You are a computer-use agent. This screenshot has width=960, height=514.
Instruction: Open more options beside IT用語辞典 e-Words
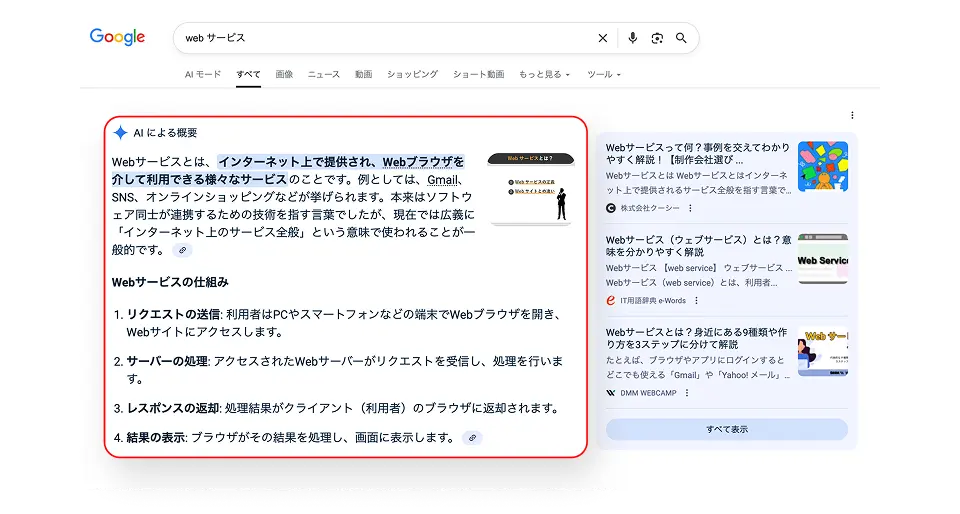(697, 300)
